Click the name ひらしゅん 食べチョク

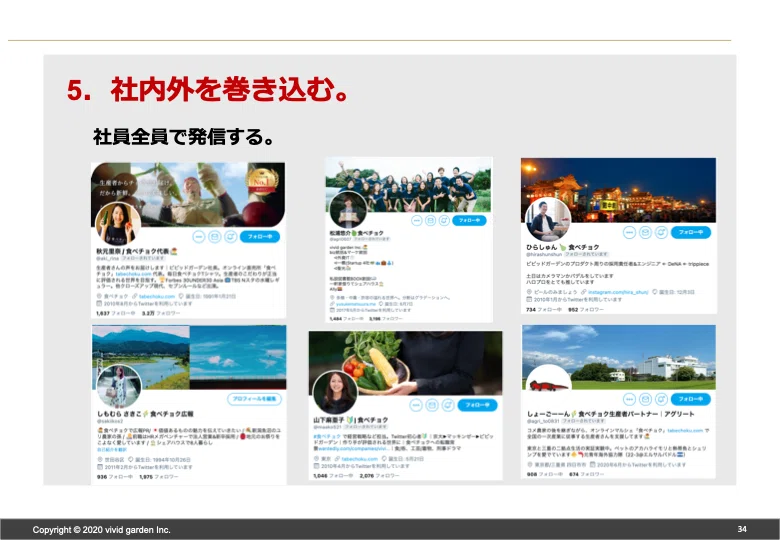click(563, 247)
